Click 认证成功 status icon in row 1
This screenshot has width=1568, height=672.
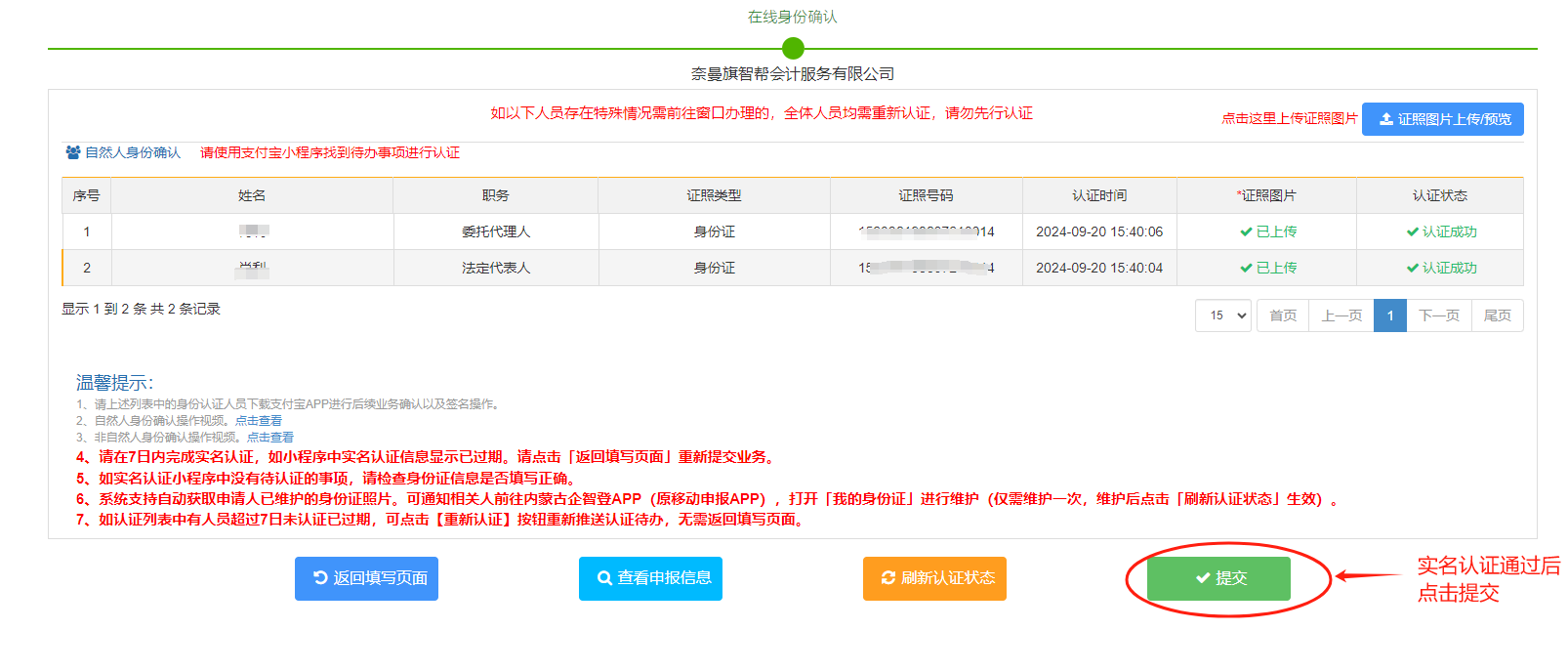1413,232
